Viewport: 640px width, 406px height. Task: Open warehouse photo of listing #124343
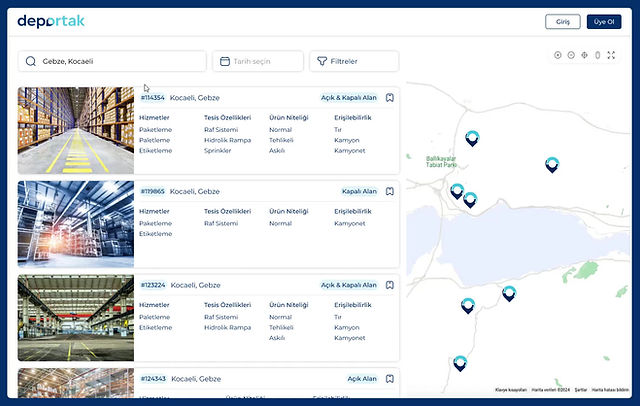tap(76, 383)
